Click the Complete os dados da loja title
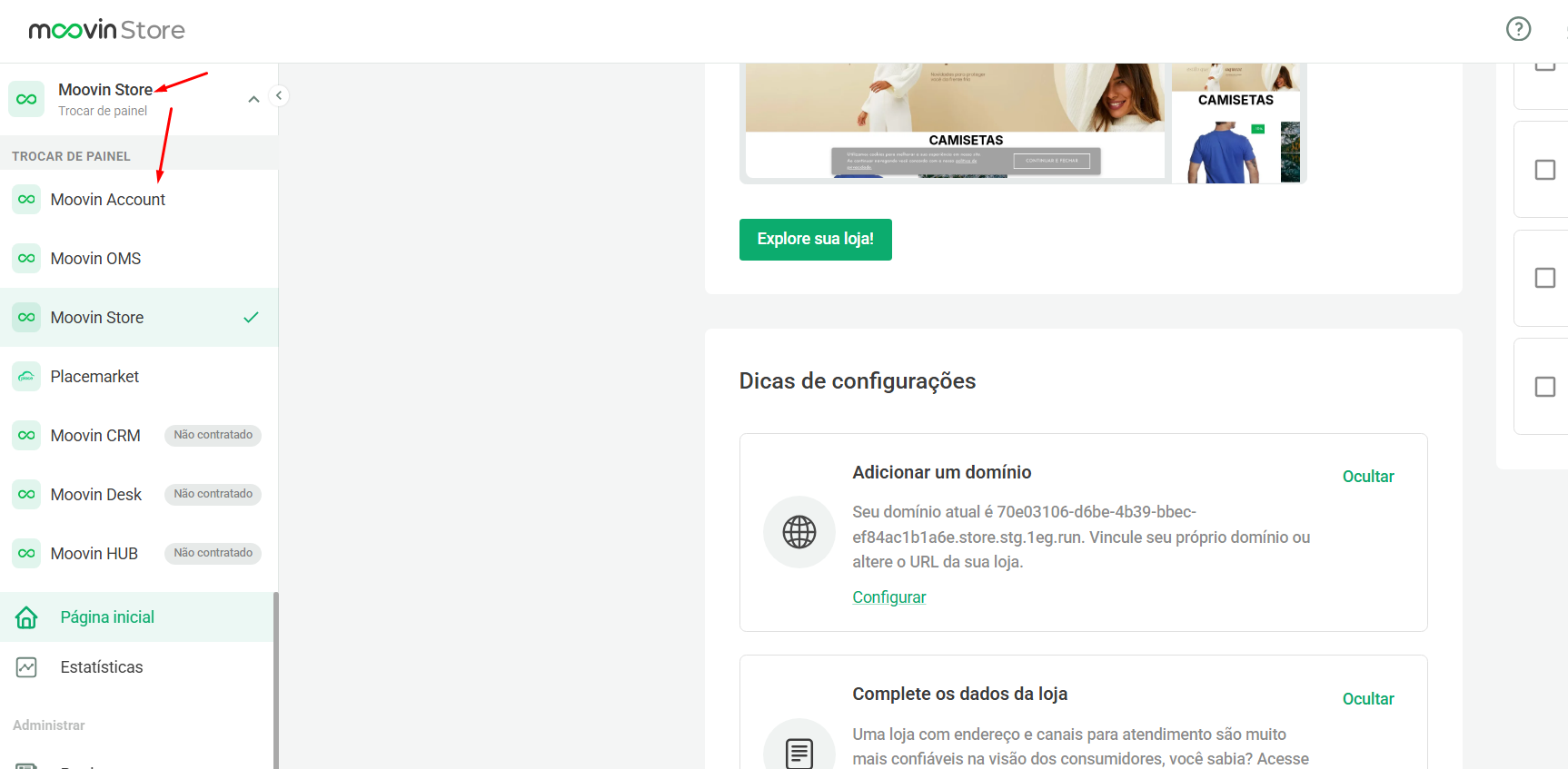The height and width of the screenshot is (769, 1568). pyautogui.click(x=959, y=694)
